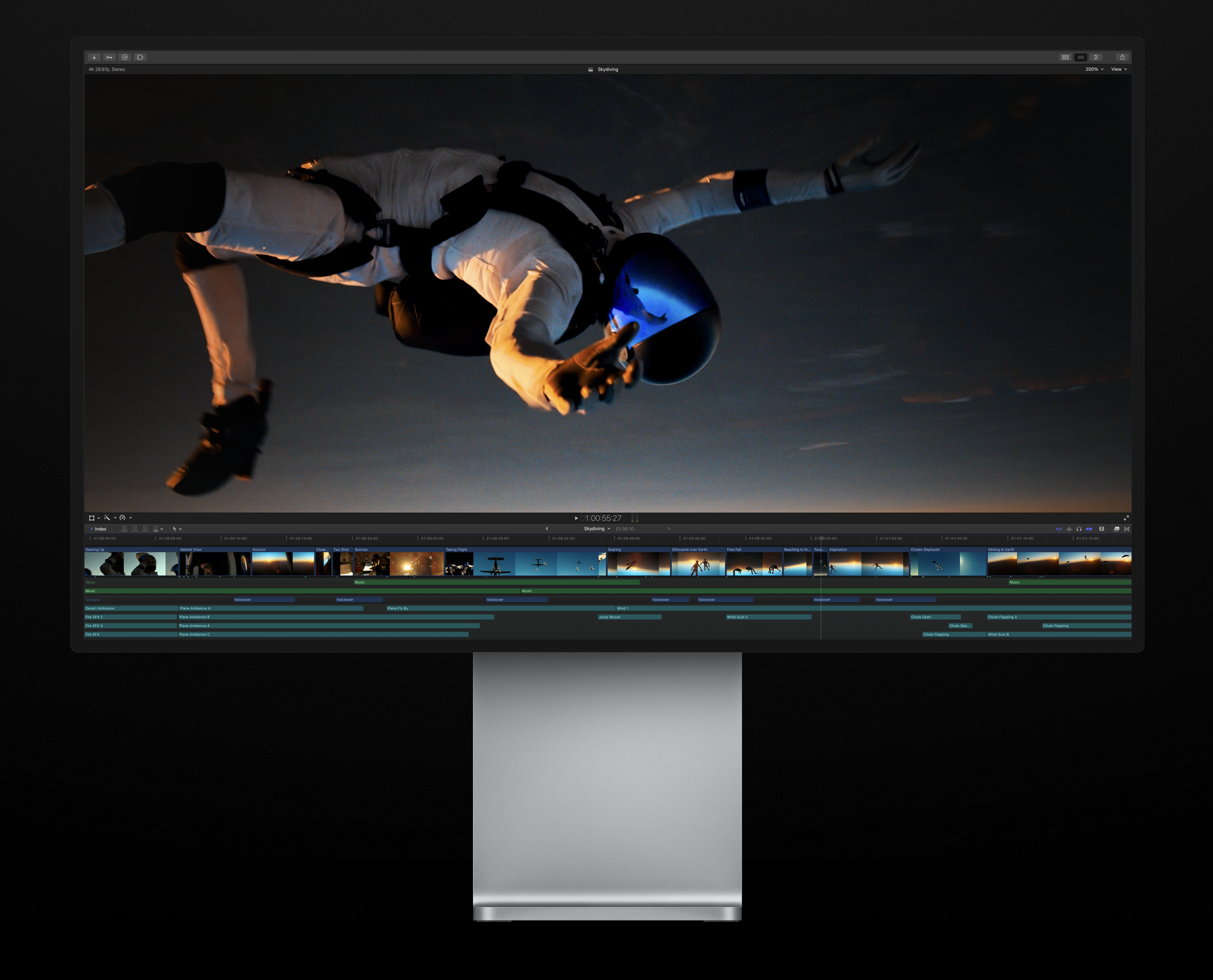Open the viewer View dropdown
The width and height of the screenshot is (1213, 980).
tap(1119, 70)
